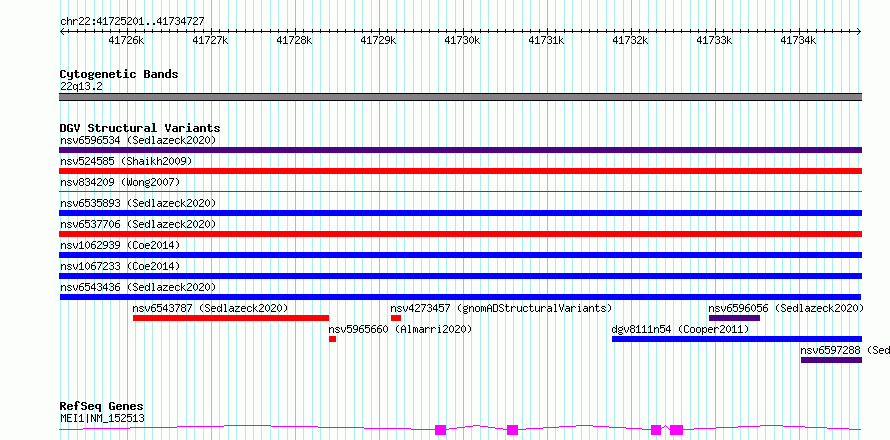The height and width of the screenshot is (440, 890).
Task: Click the nsv6596534 (Sedlazeck2020) purple variant bar
Action: 460,150
